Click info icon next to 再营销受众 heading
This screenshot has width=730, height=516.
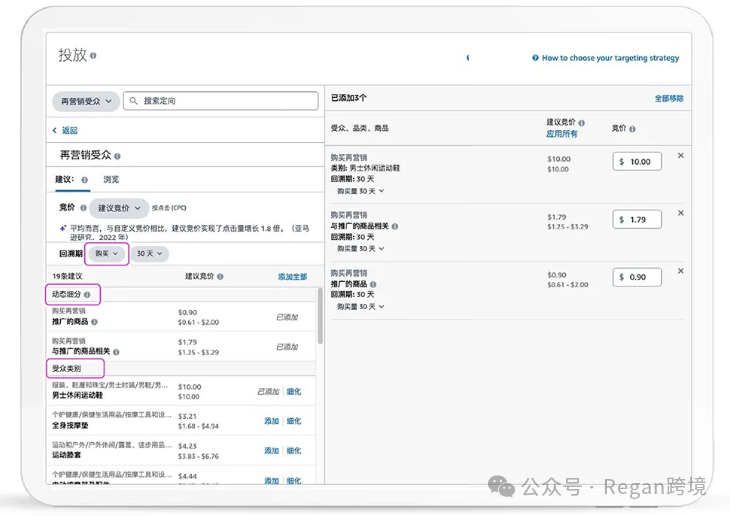(x=117, y=156)
